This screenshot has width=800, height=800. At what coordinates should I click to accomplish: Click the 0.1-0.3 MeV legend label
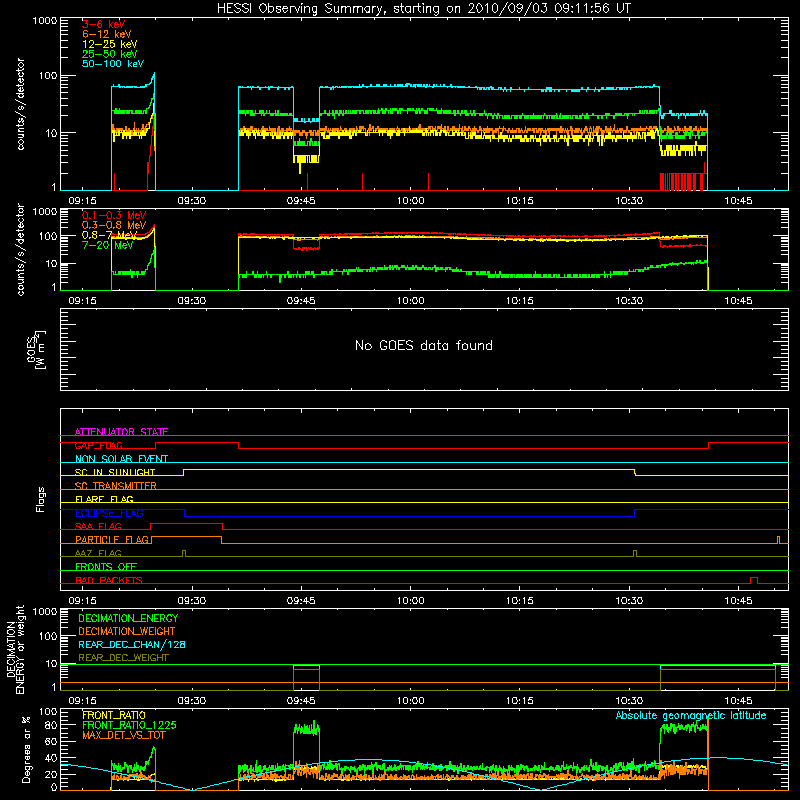(x=114, y=215)
